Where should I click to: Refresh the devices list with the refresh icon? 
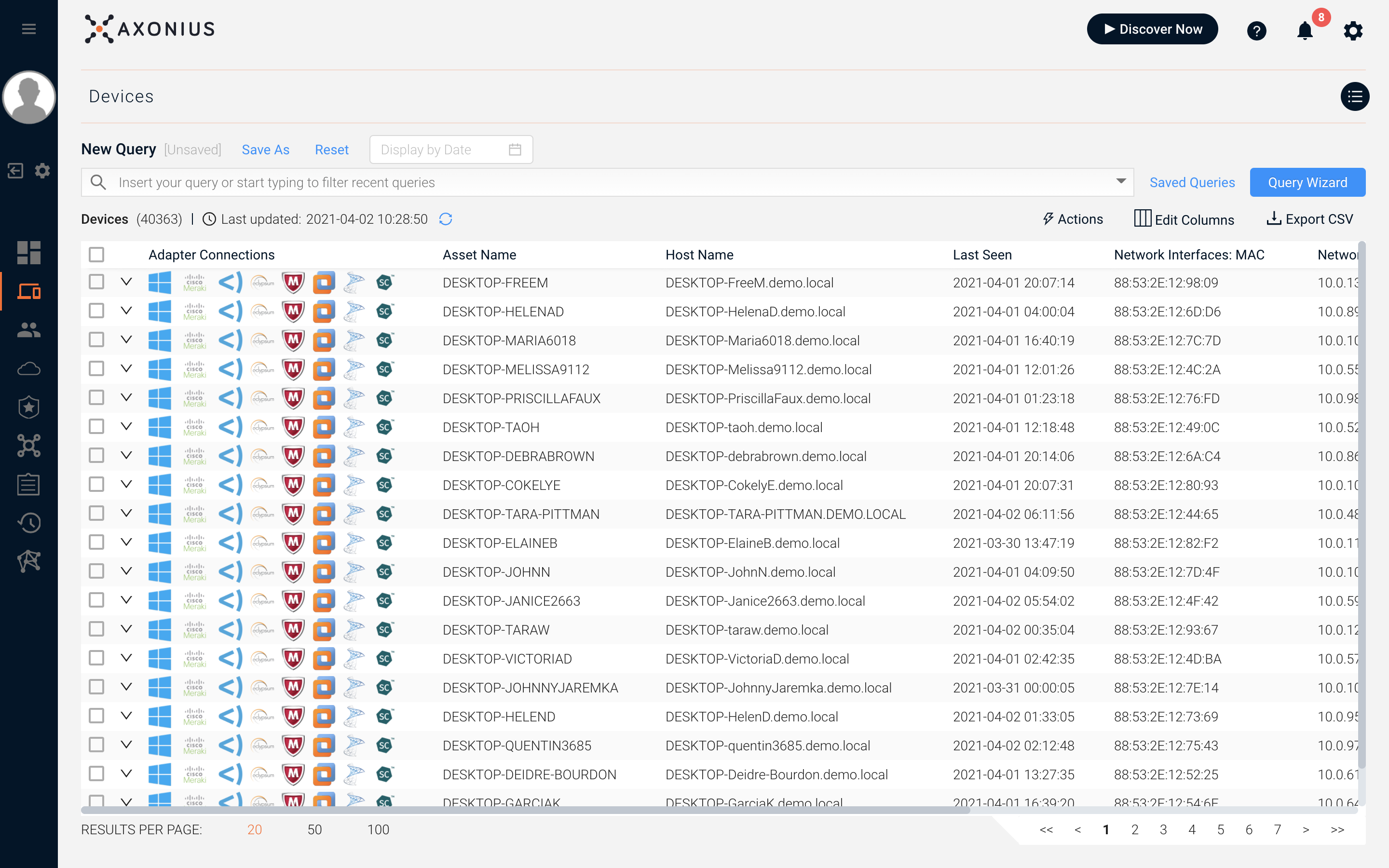tap(446, 219)
